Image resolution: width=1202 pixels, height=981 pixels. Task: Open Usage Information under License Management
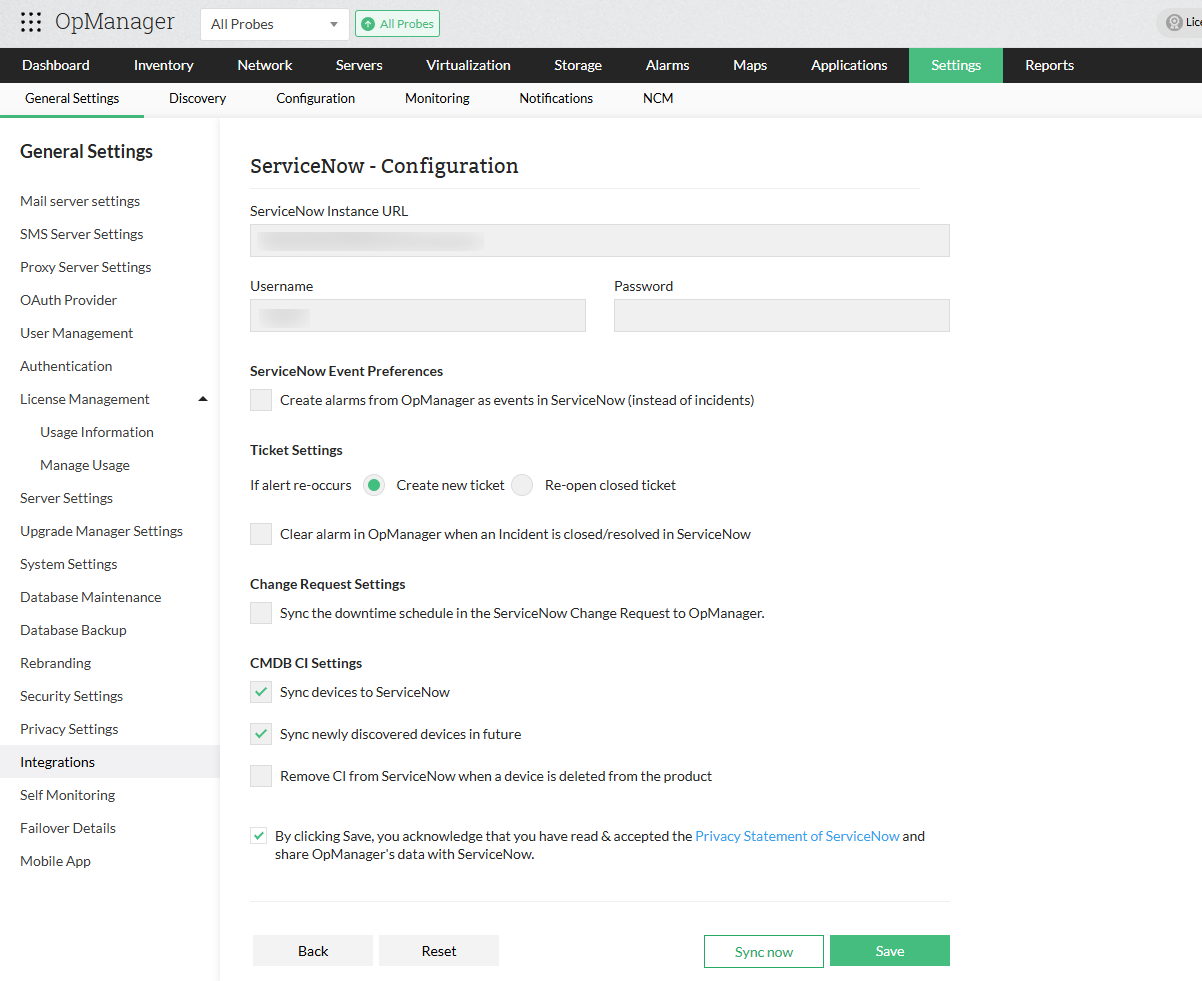97,432
